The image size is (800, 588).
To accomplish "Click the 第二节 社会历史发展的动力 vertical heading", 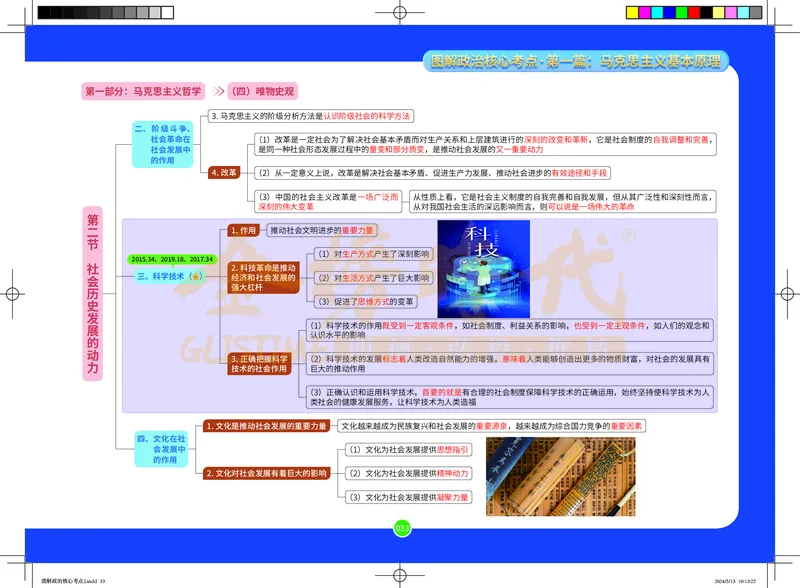I will [93, 294].
